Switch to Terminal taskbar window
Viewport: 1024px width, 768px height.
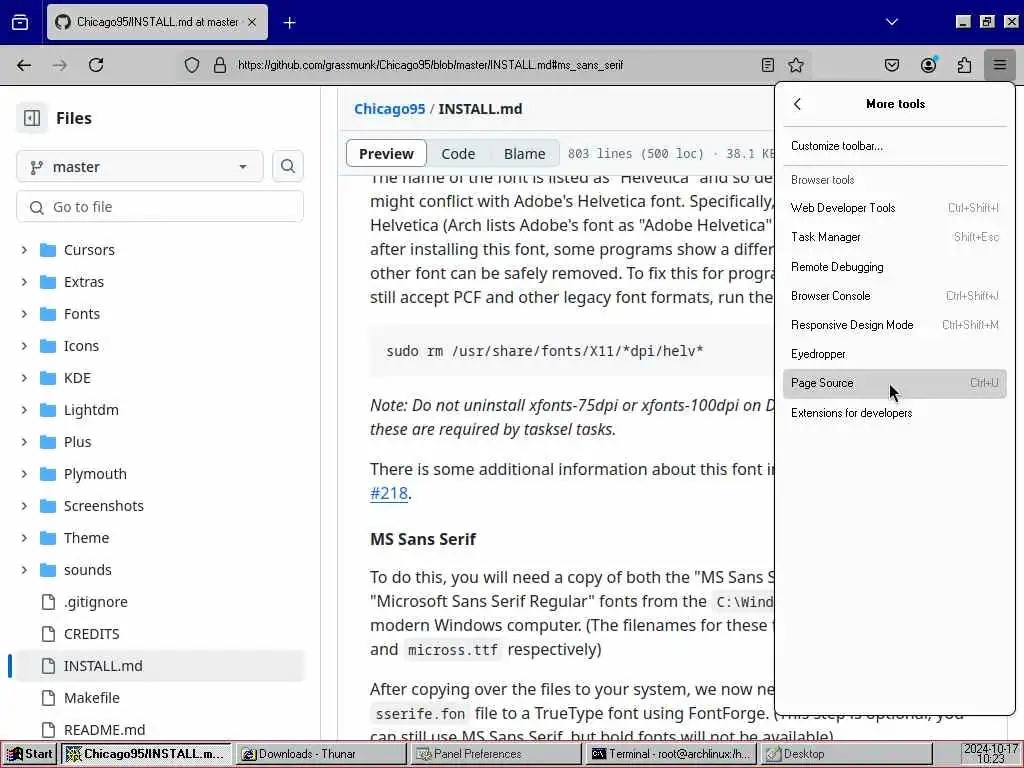(671, 754)
